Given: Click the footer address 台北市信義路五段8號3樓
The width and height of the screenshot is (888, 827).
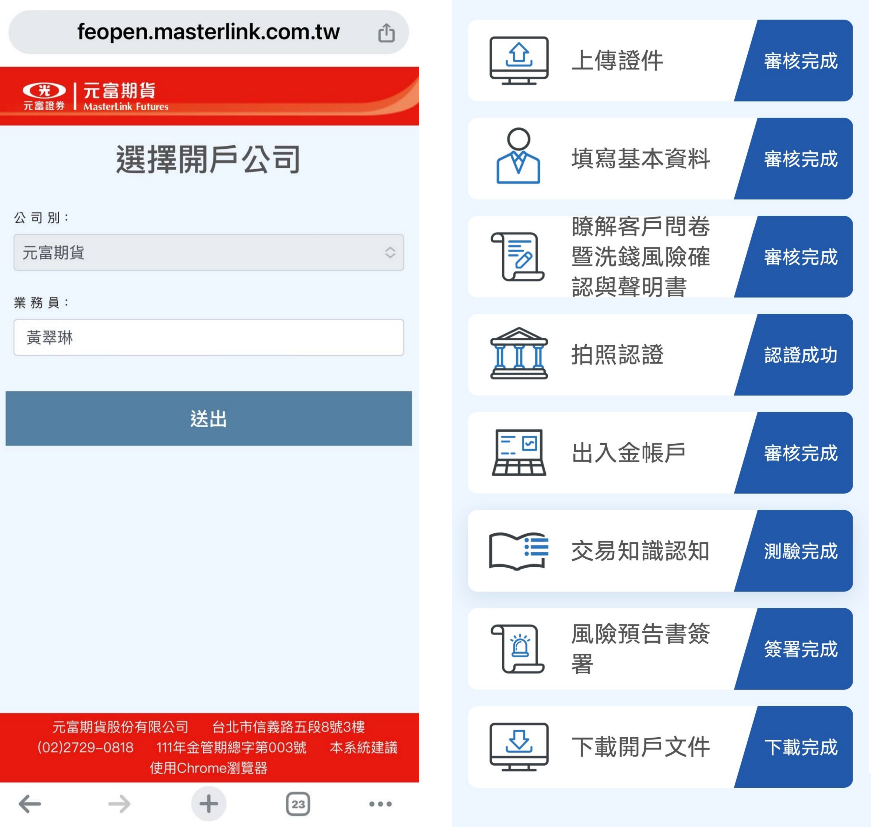Looking at the screenshot, I should pos(288,727).
